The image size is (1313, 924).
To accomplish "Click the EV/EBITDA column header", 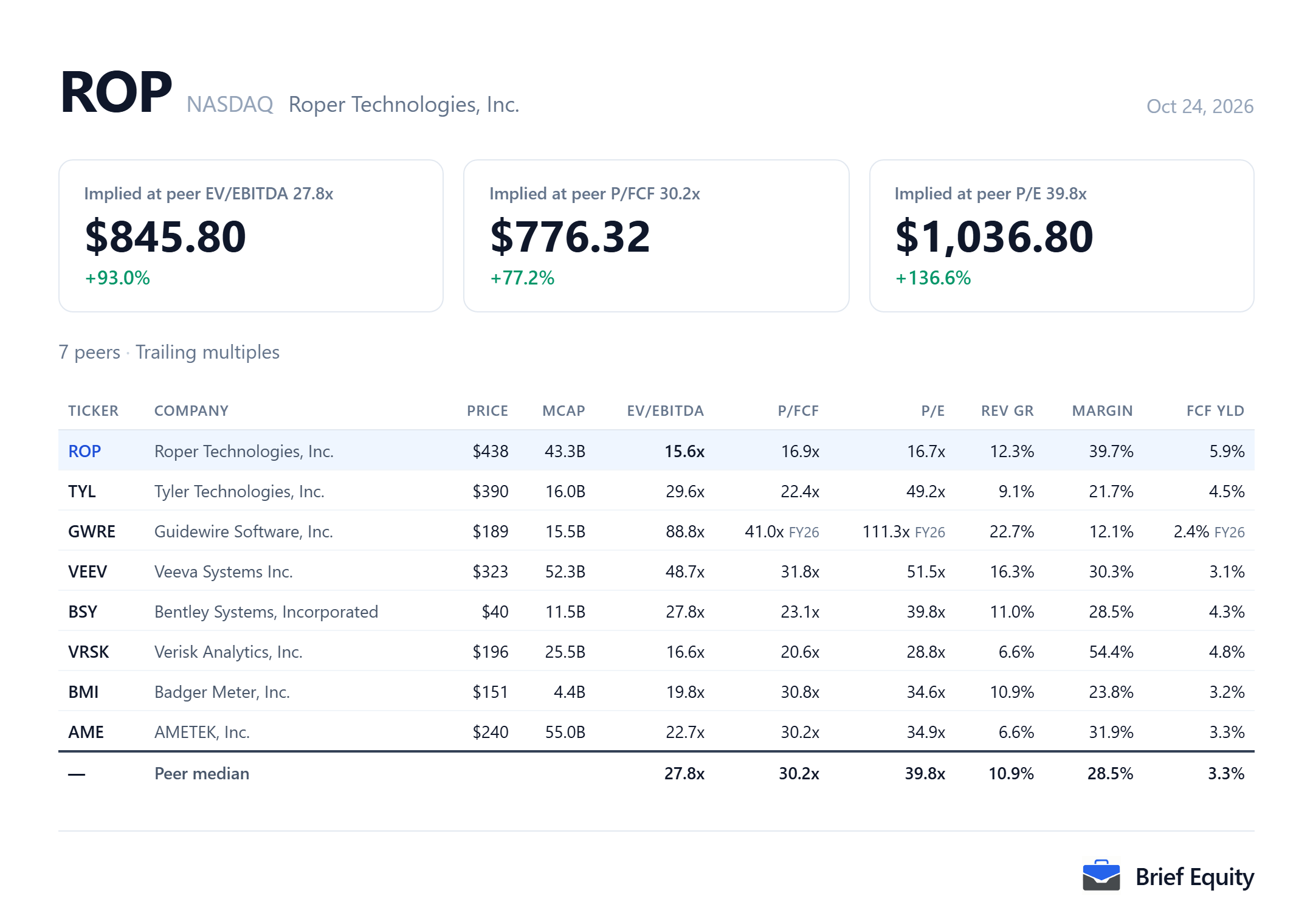I will coord(666,411).
